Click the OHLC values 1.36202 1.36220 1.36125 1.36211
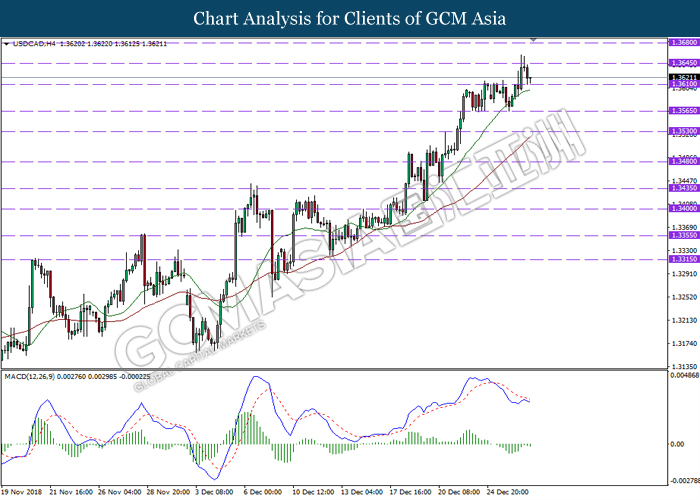 tap(113, 44)
